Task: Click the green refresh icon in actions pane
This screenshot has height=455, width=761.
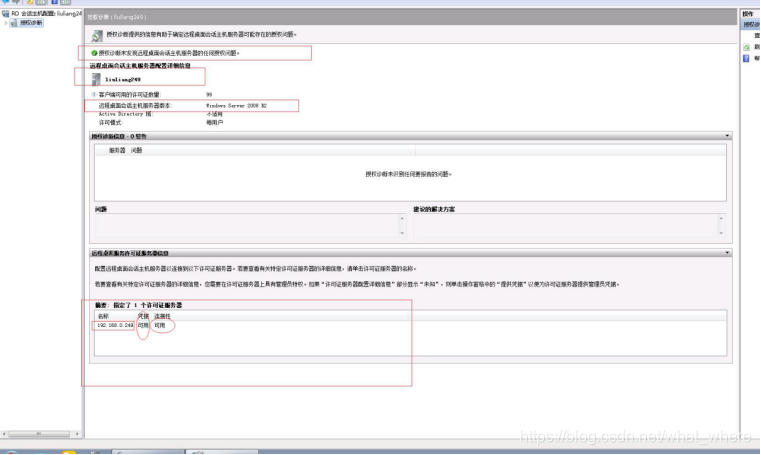Action: [746, 47]
